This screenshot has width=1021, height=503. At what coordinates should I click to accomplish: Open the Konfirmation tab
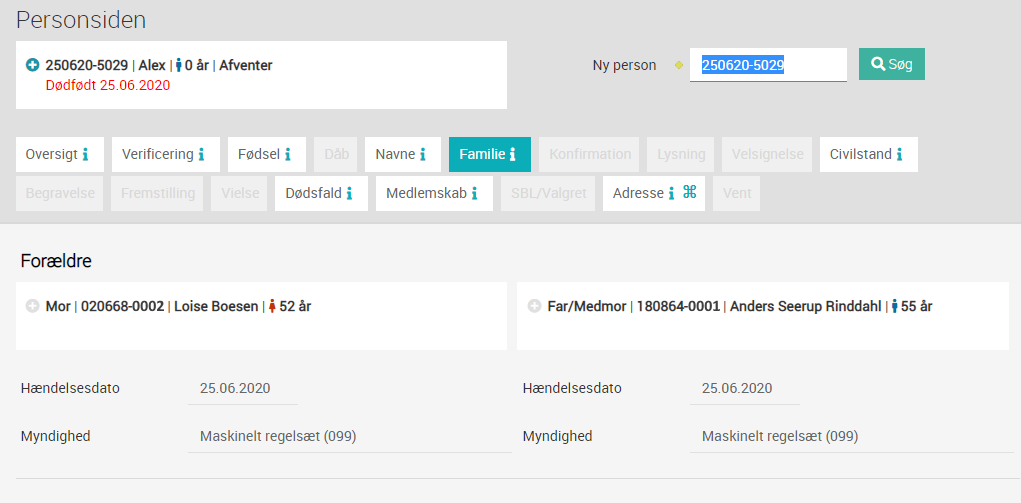590,154
